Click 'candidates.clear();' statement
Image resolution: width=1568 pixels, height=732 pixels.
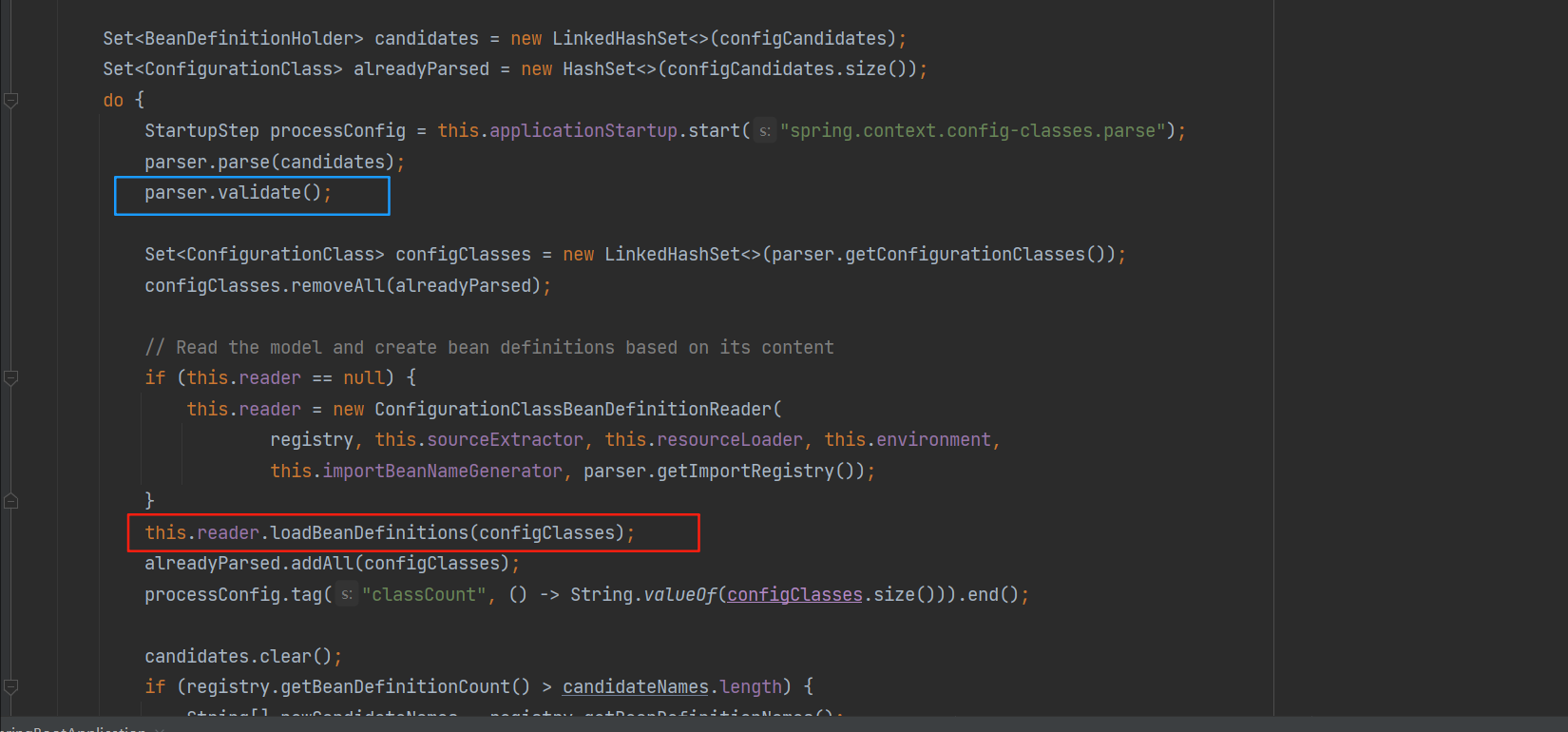click(x=243, y=657)
